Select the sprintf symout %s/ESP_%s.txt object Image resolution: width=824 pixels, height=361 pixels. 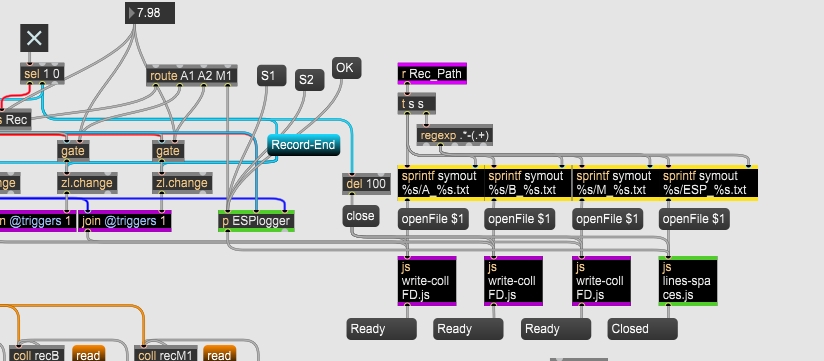(708, 183)
